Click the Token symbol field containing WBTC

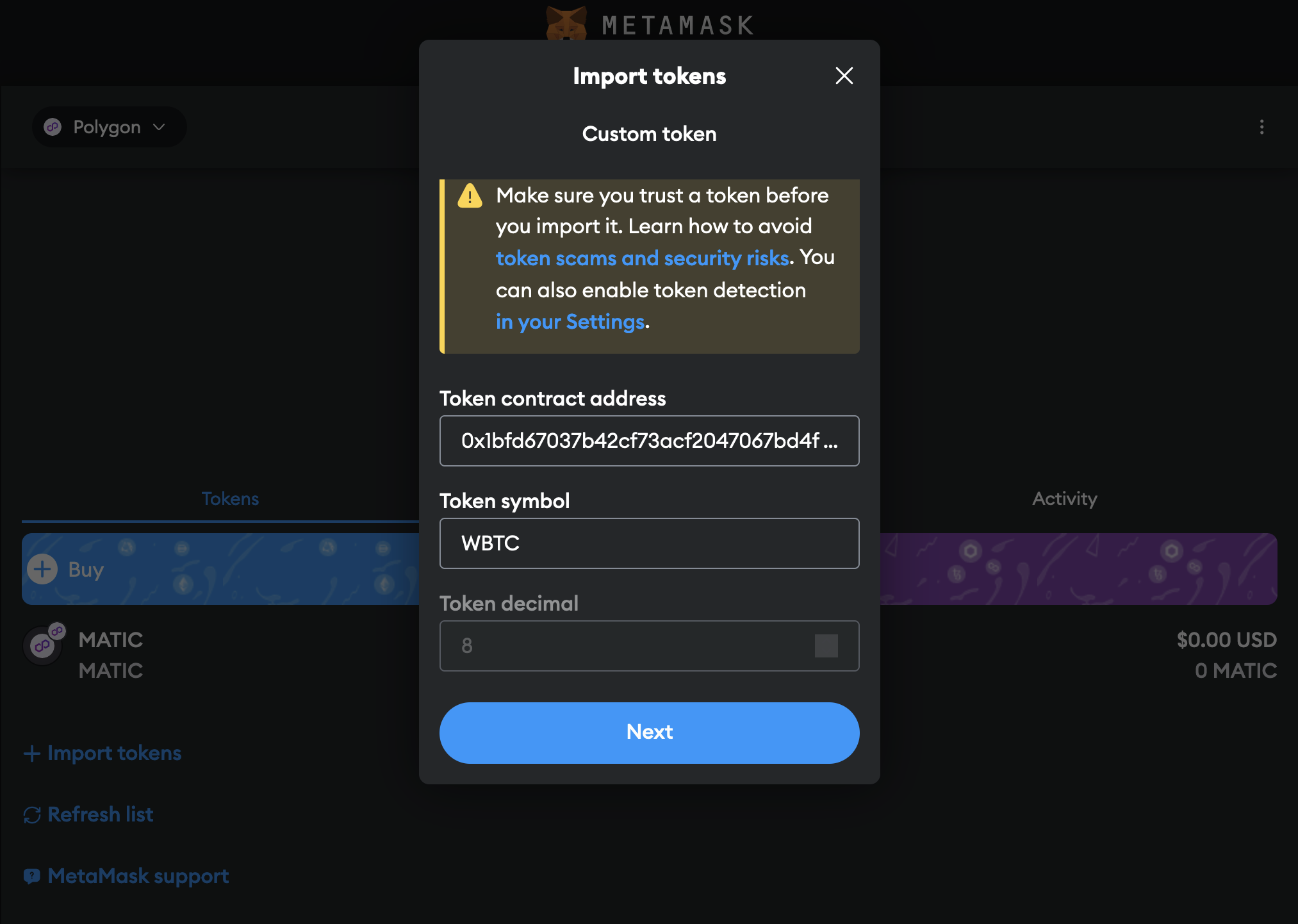click(649, 543)
